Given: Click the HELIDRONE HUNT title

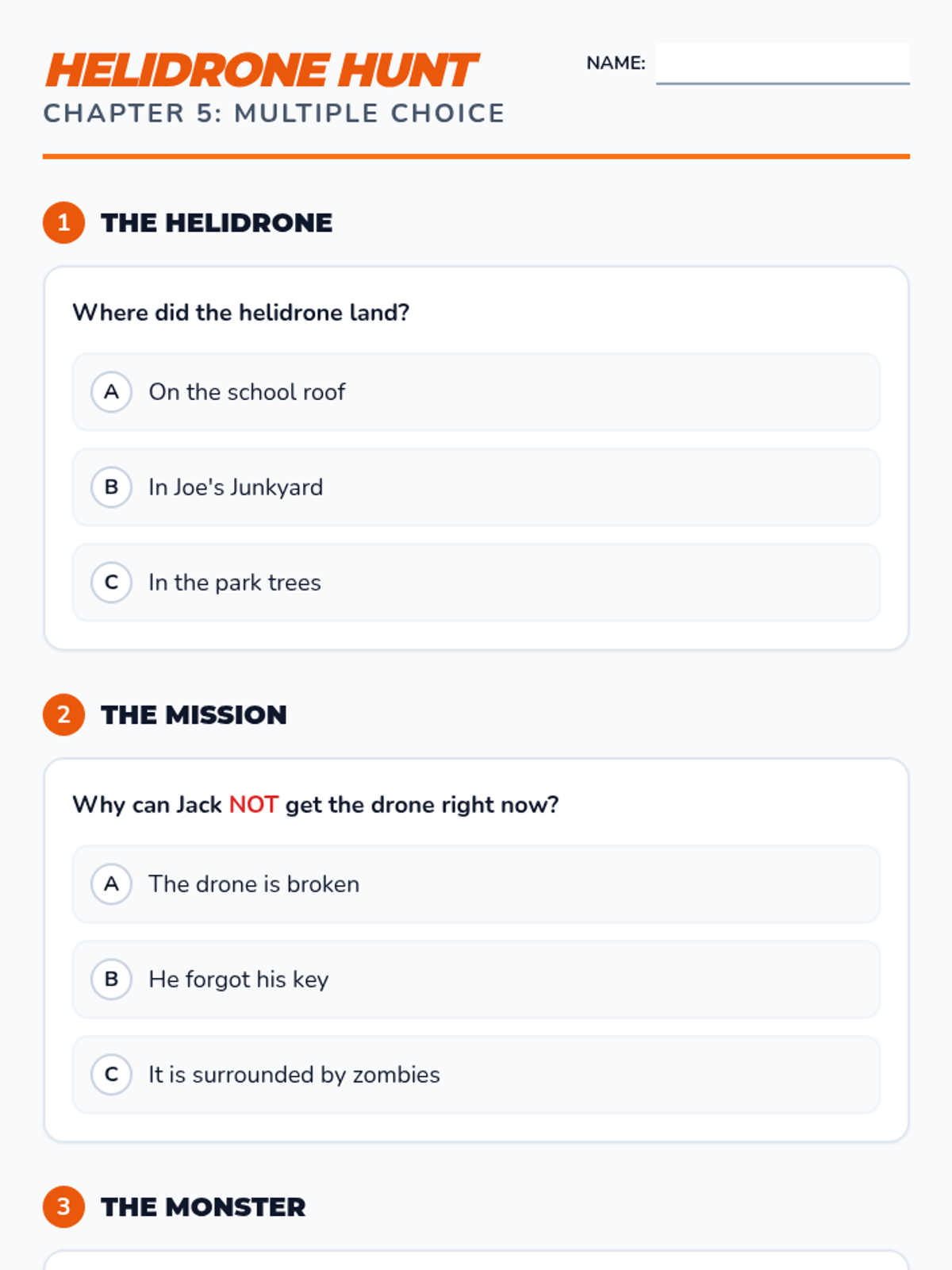Looking at the screenshot, I should point(262,71).
